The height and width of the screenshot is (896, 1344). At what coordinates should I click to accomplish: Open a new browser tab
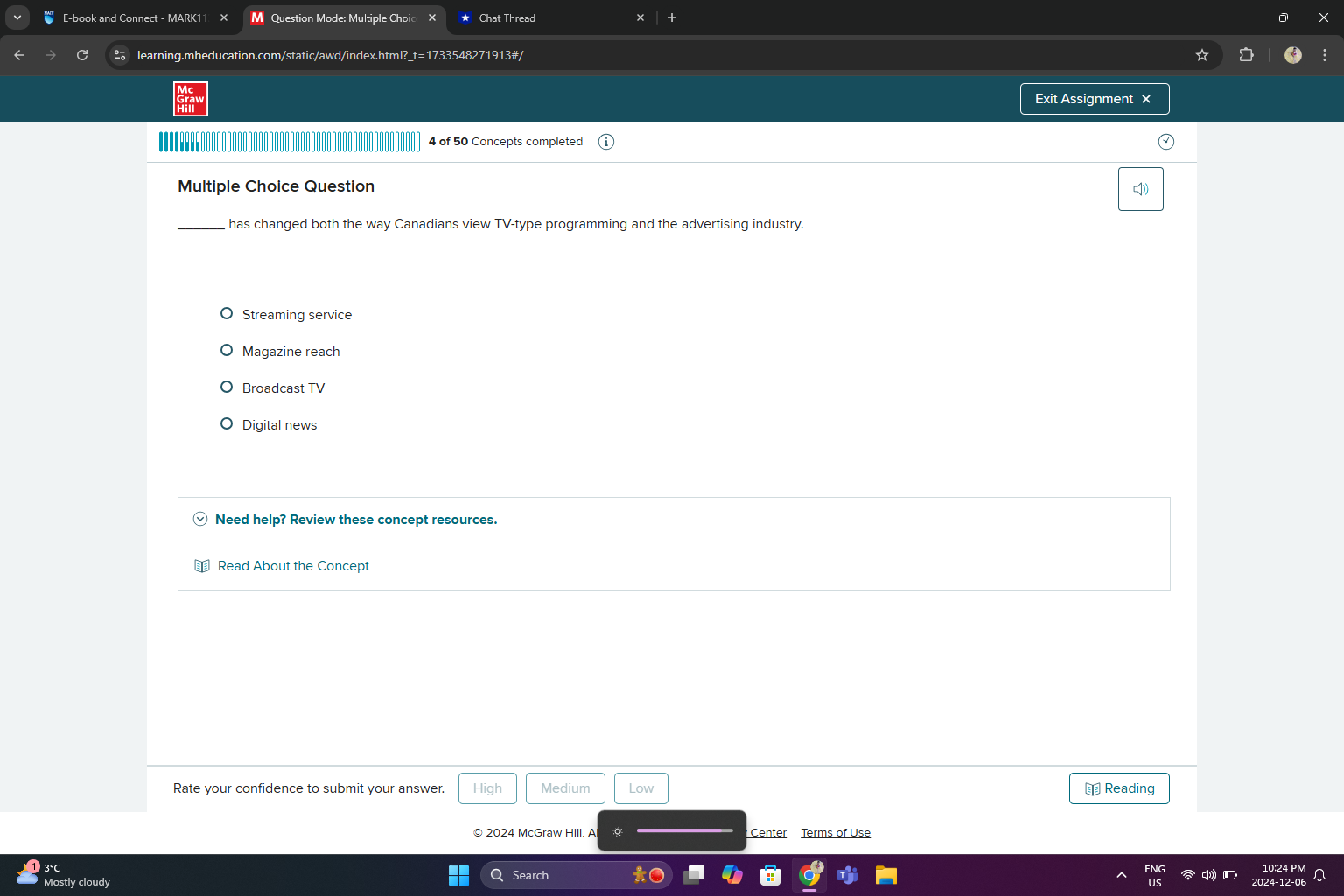pyautogui.click(x=672, y=17)
